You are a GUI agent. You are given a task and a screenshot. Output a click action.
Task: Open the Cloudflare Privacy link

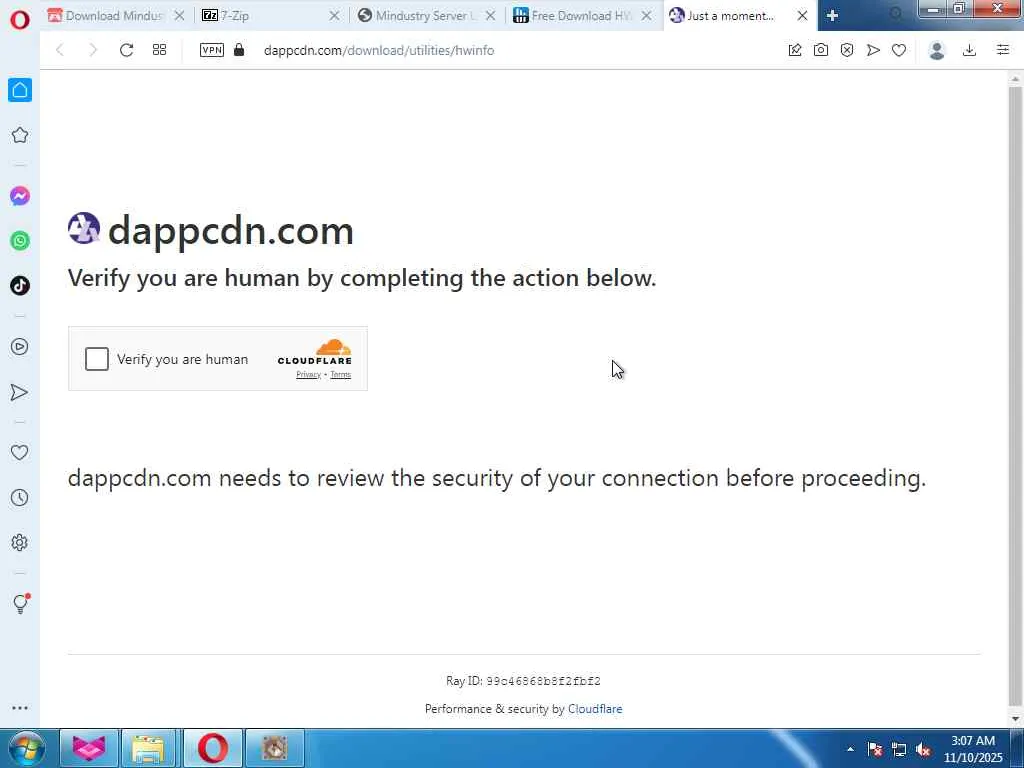308,374
